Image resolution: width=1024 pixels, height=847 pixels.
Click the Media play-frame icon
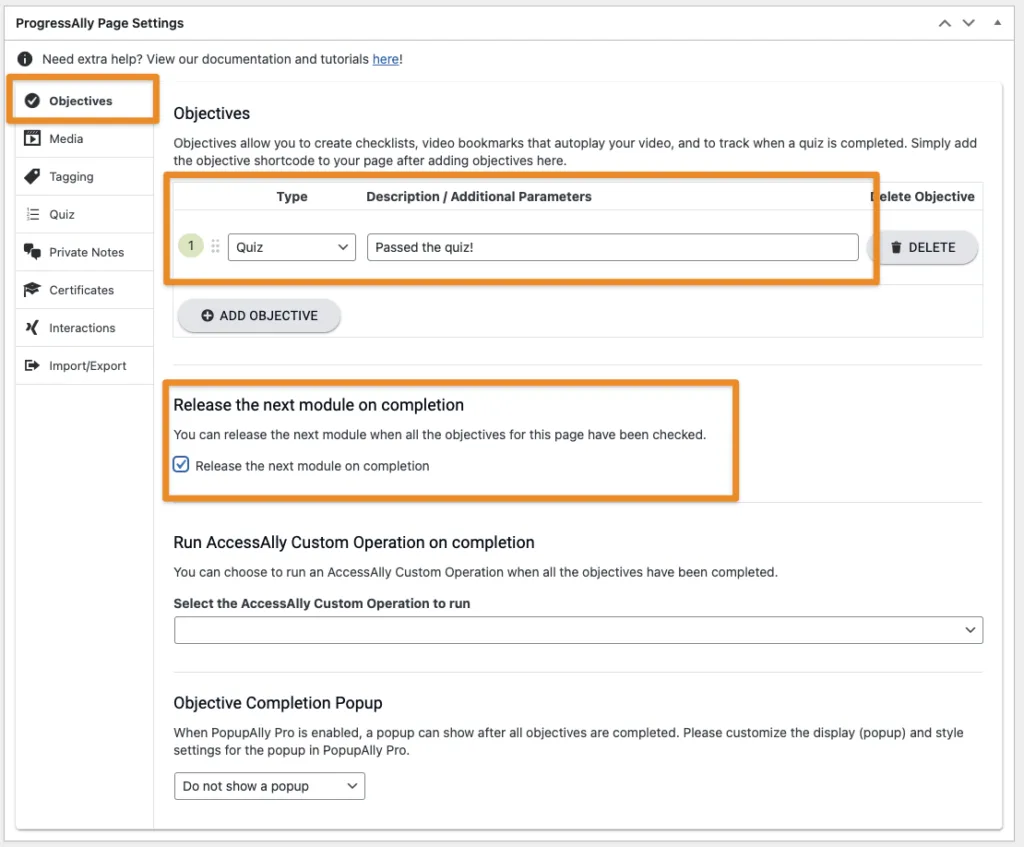(32, 138)
